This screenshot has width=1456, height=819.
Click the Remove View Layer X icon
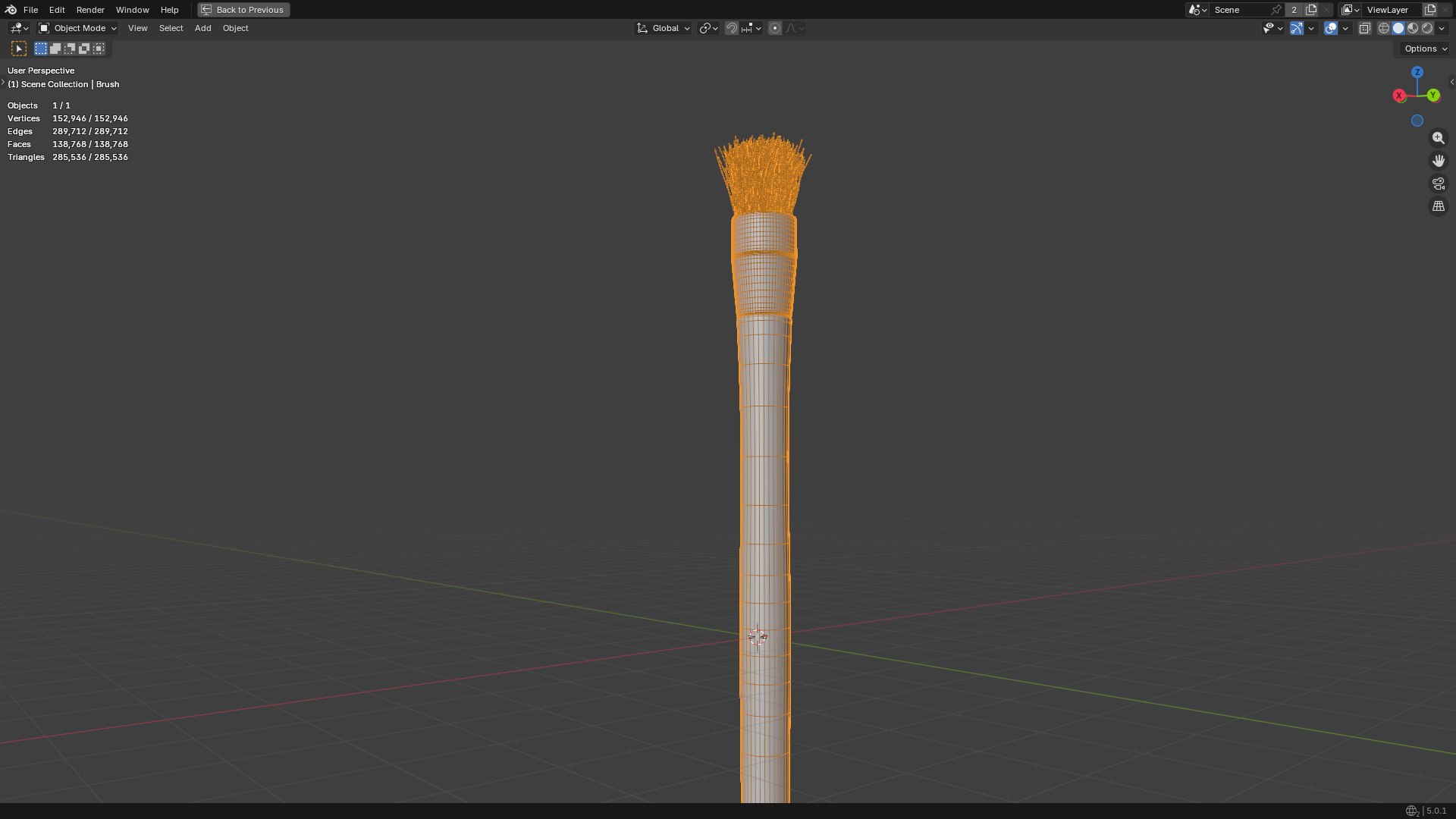pos(1445,10)
